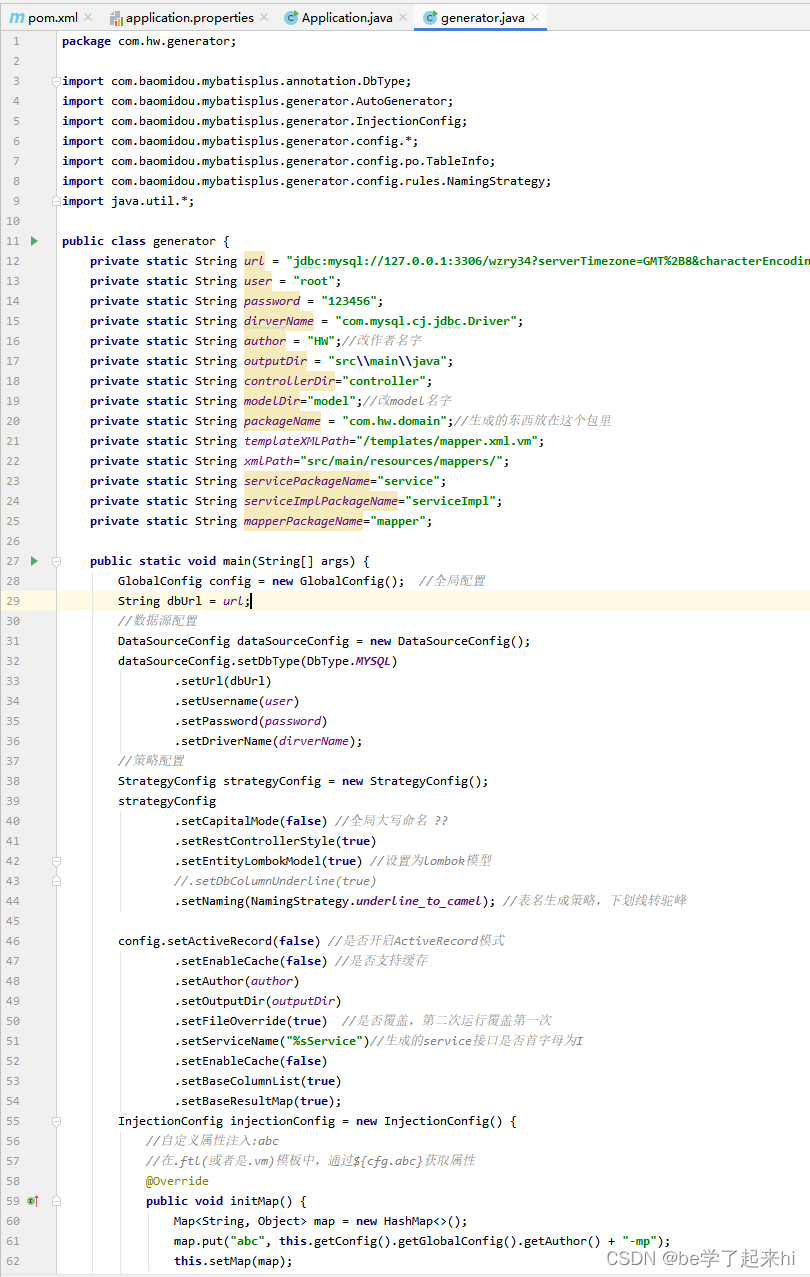810x1277 pixels.
Task: Click the class icon on Application.java tab
Action: [291, 18]
